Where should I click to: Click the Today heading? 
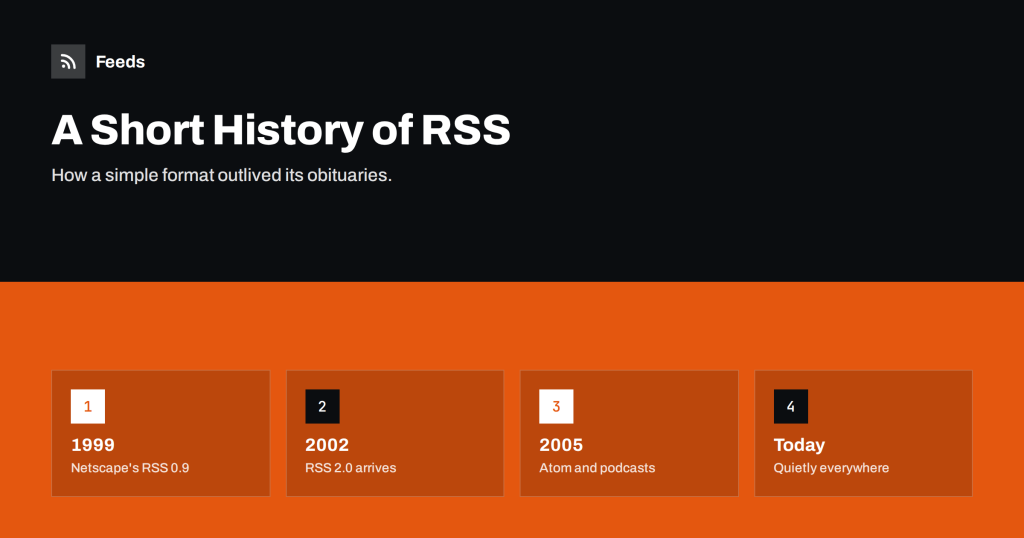point(799,445)
